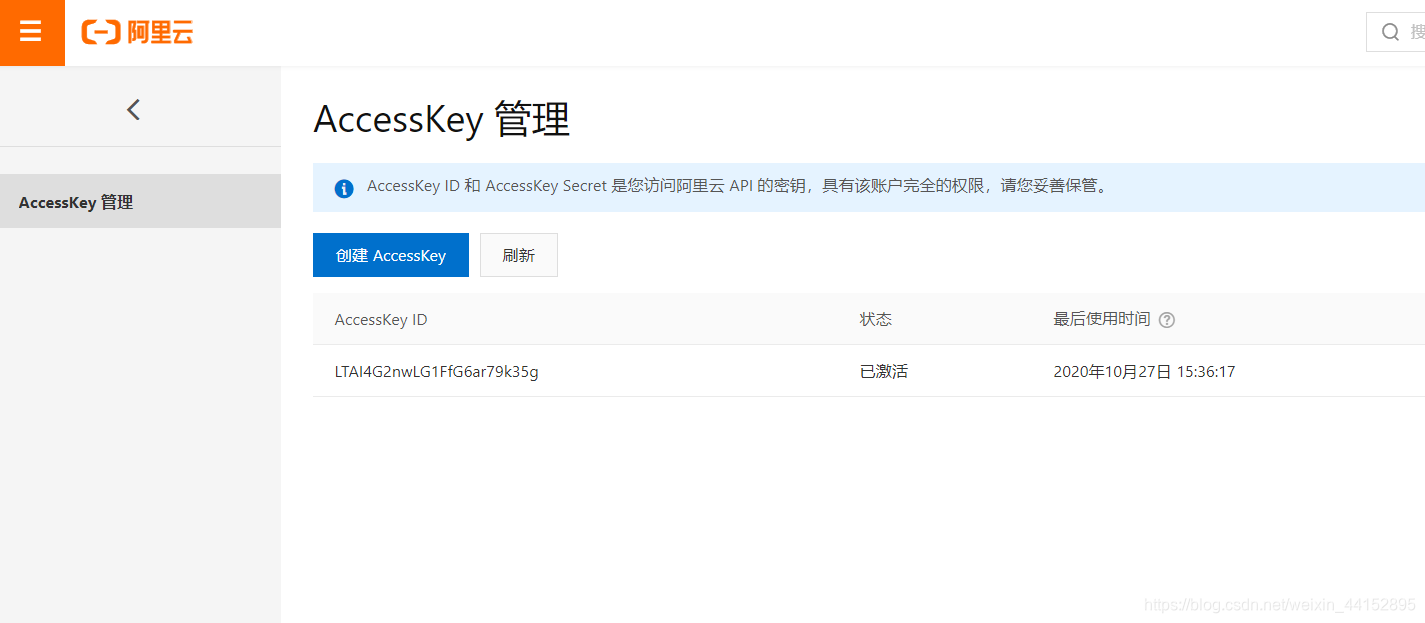This screenshot has width=1425, height=623.
Task: Click the 创建 AccessKey button
Action: 391,255
